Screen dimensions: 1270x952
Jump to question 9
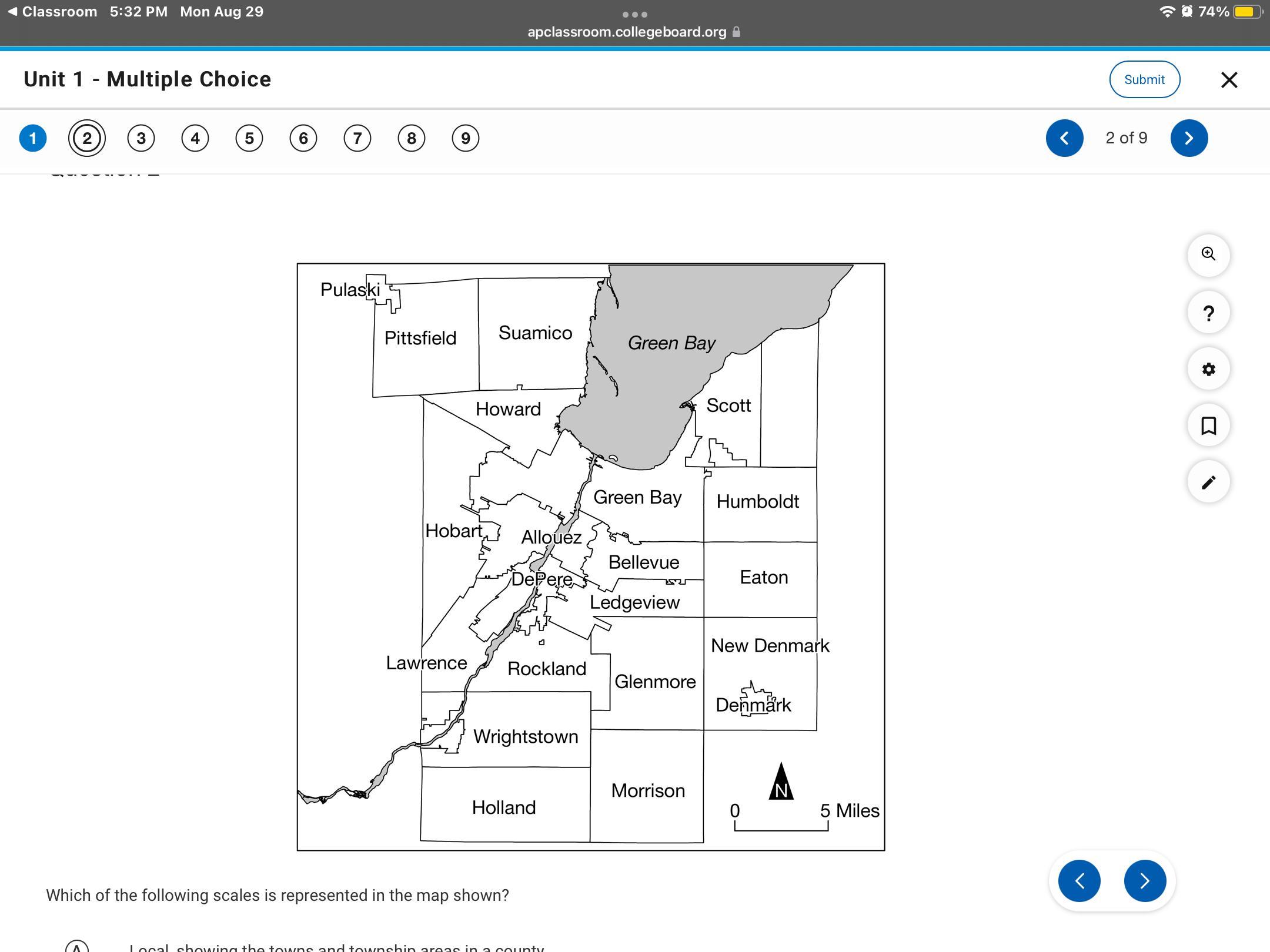(x=466, y=138)
